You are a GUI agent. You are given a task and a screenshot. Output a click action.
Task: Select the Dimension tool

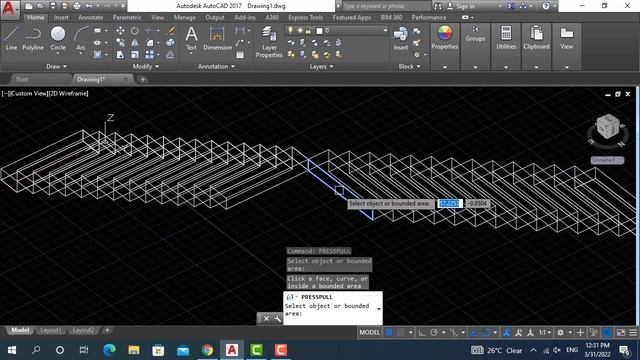[x=217, y=39]
